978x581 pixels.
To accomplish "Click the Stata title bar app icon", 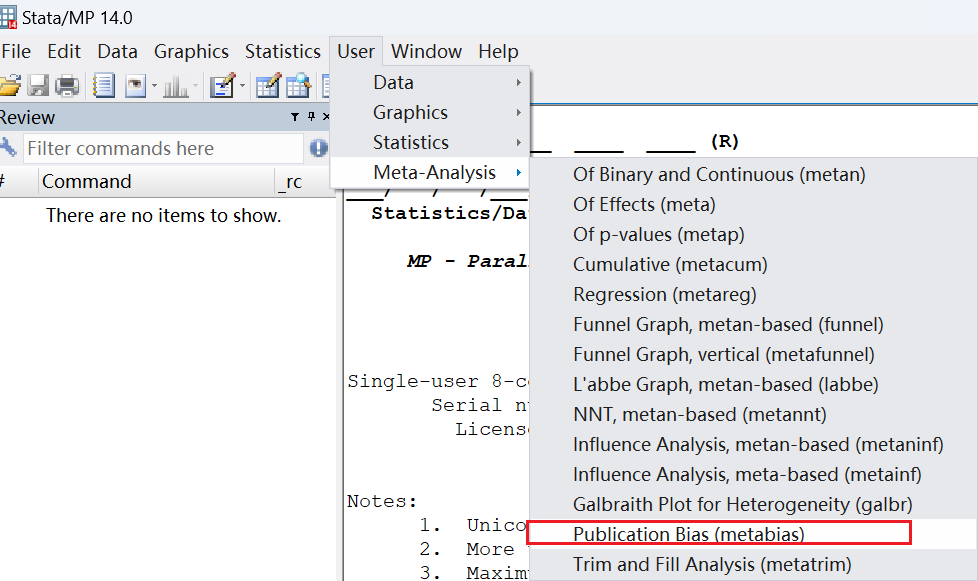I will point(8,17).
